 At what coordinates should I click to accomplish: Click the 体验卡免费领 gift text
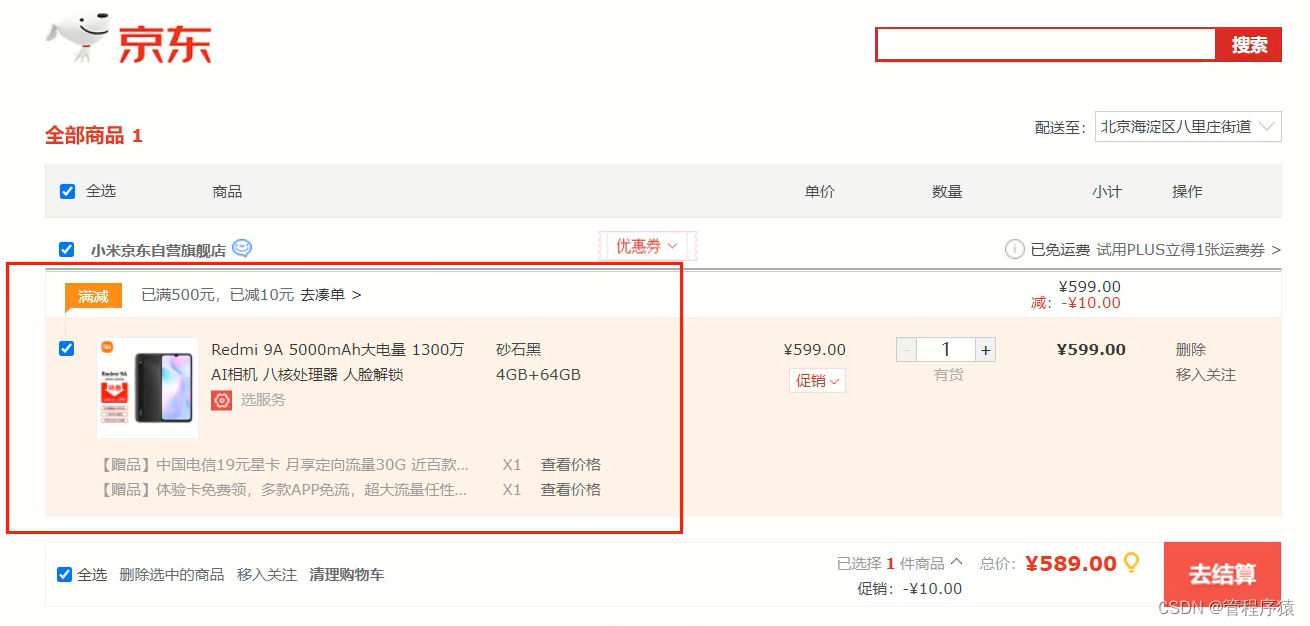pyautogui.click(x=284, y=489)
